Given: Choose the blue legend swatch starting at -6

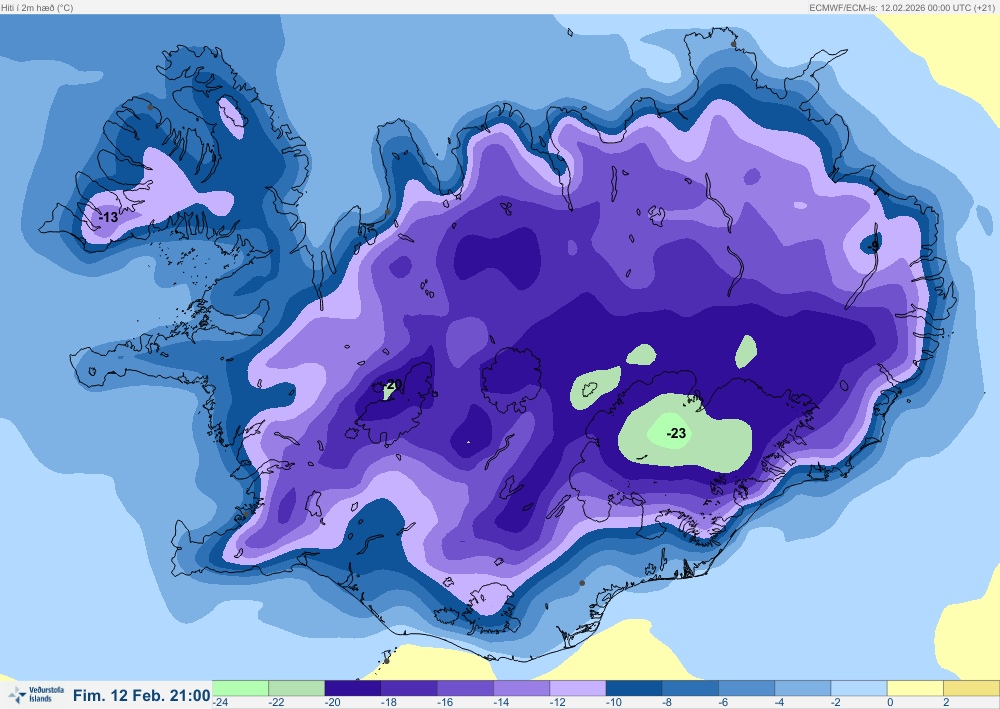Looking at the screenshot, I should [x=747, y=688].
